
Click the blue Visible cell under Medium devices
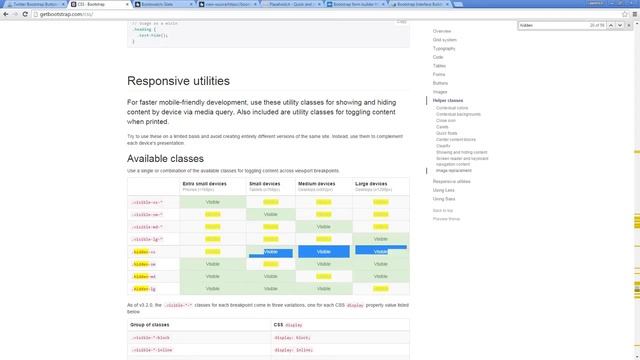[x=324, y=252]
